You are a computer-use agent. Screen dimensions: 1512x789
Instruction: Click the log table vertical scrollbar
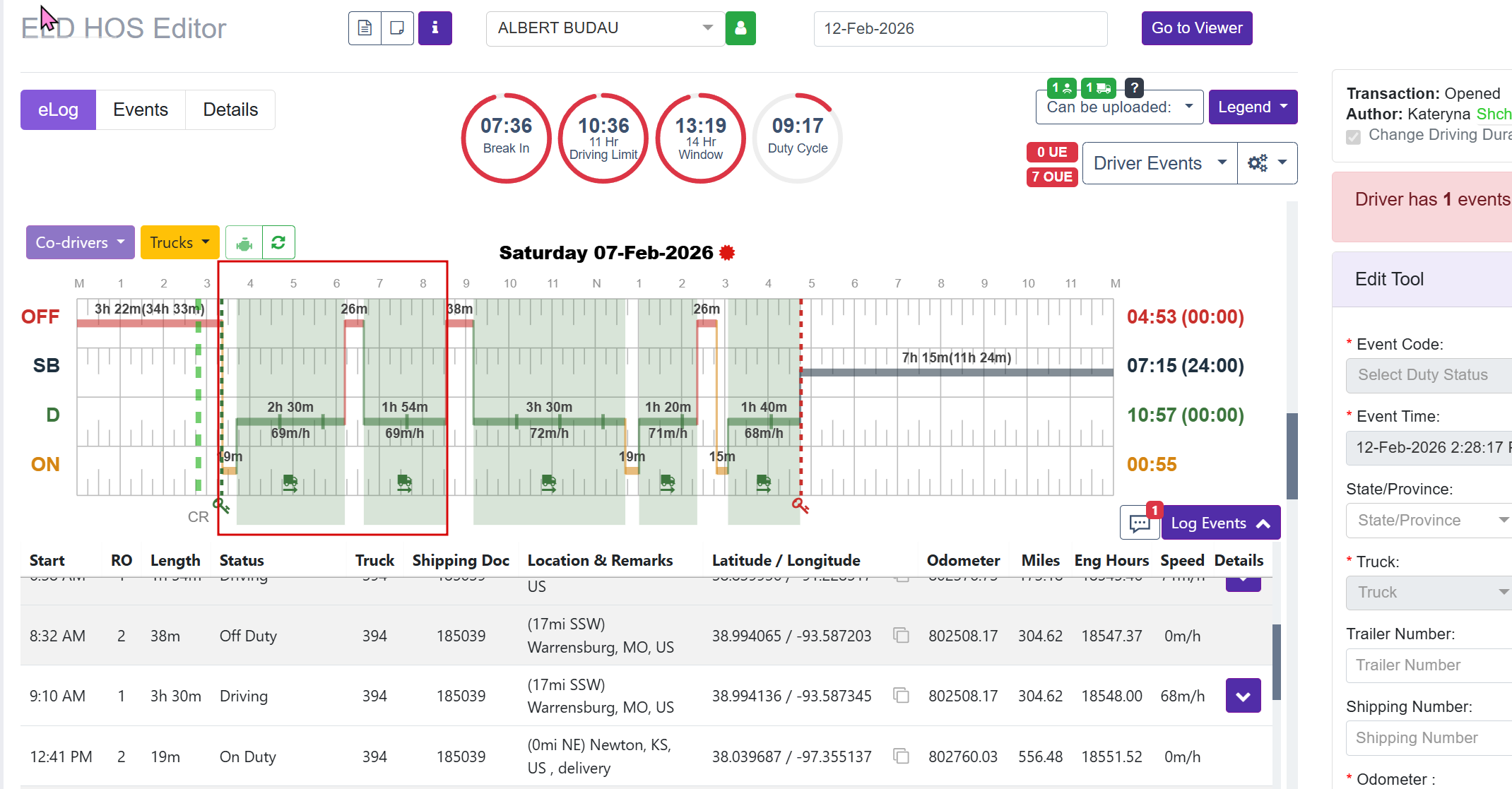click(x=1277, y=661)
